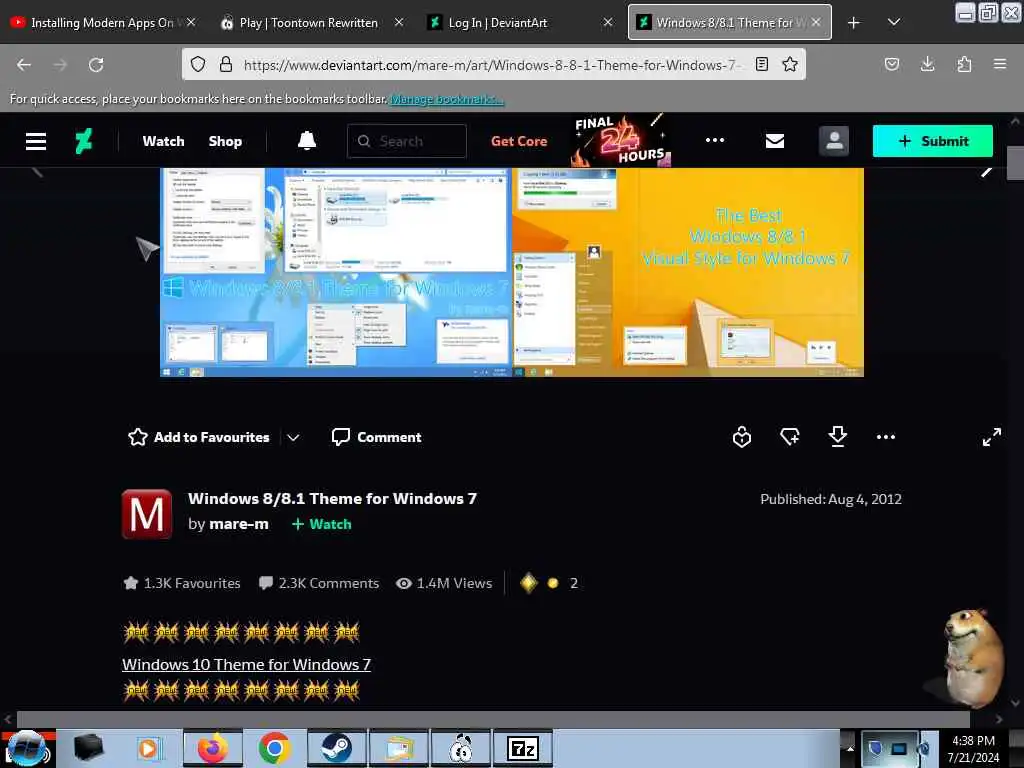Screen dimensions: 1024x768
Task: View the 1.3K Favourites count
Action: pyautogui.click(x=182, y=583)
